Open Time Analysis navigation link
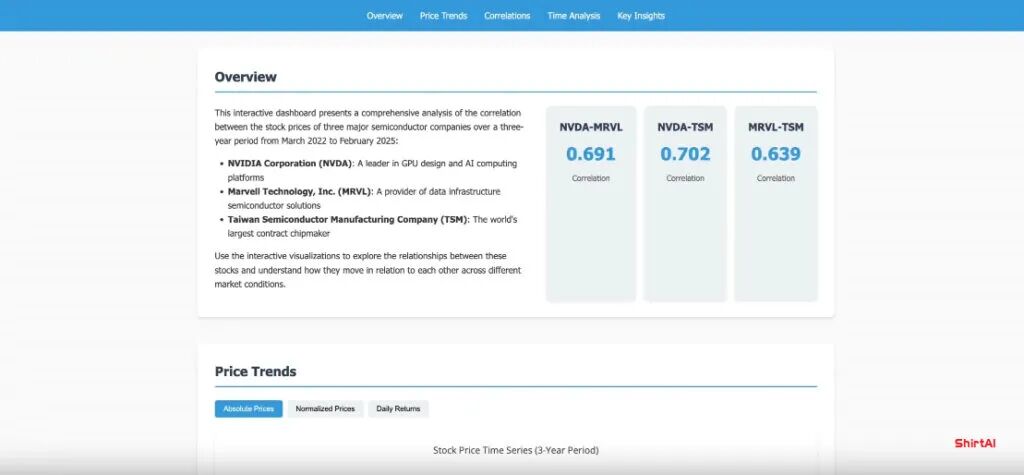The height and width of the screenshot is (475, 1024). (x=573, y=16)
